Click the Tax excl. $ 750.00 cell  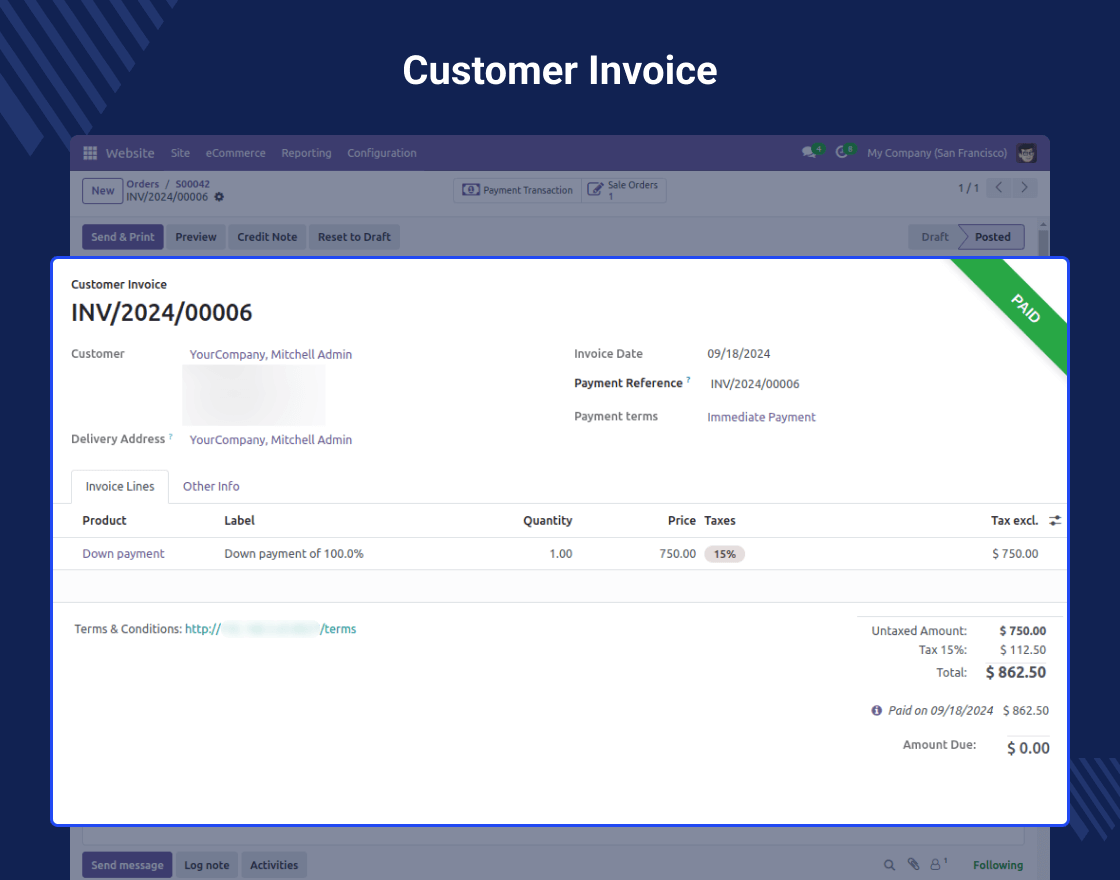coord(1015,554)
